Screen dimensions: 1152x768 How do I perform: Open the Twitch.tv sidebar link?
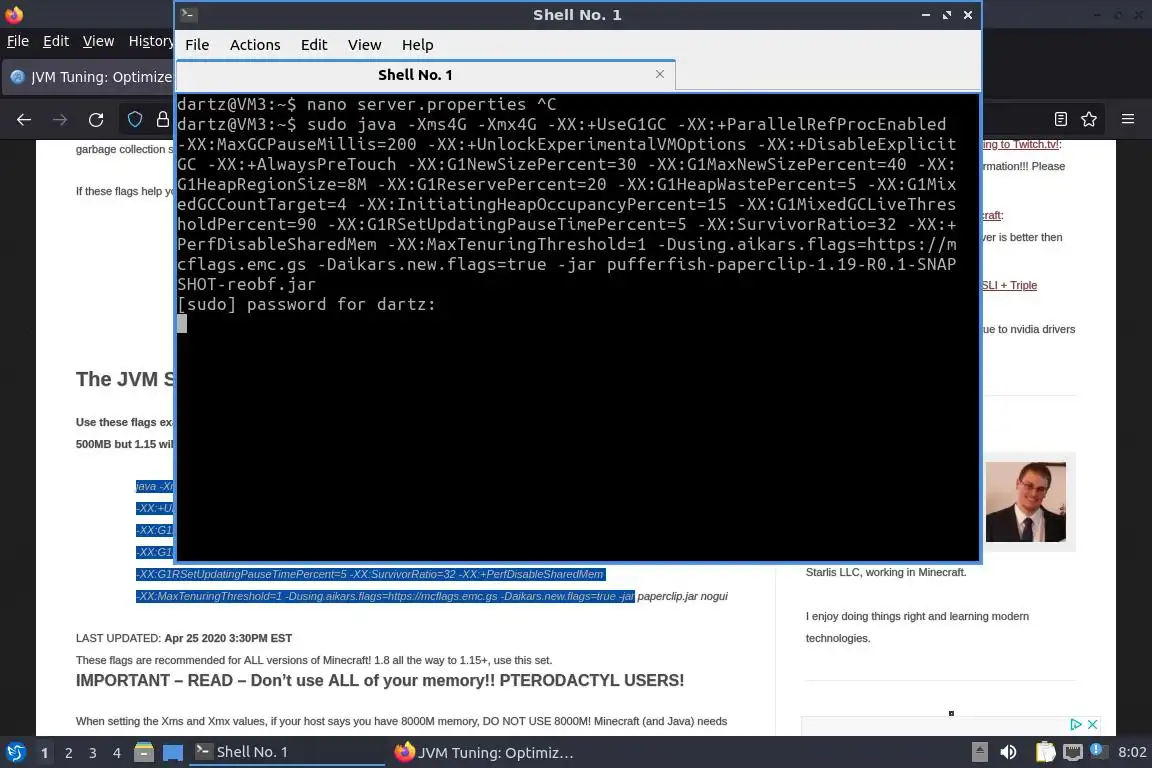click(x=1022, y=144)
